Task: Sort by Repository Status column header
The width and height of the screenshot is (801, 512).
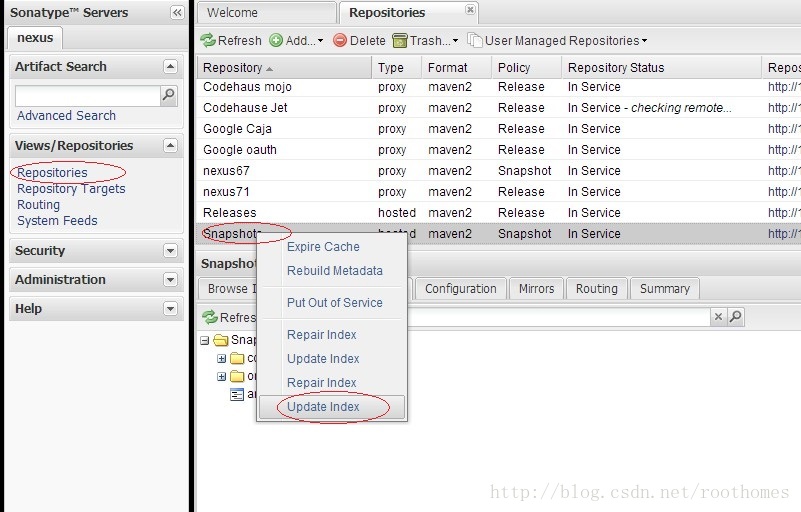Action: 661,67
